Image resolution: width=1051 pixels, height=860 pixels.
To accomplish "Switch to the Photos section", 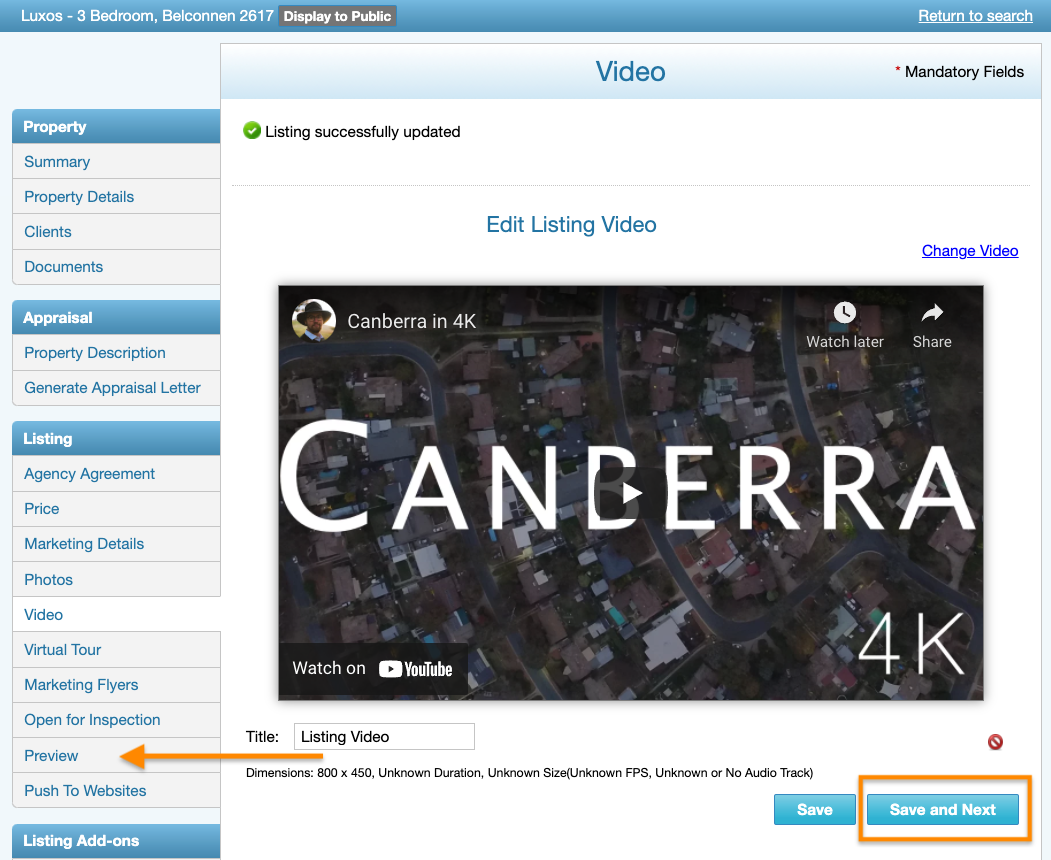I will pyautogui.click(x=47, y=579).
